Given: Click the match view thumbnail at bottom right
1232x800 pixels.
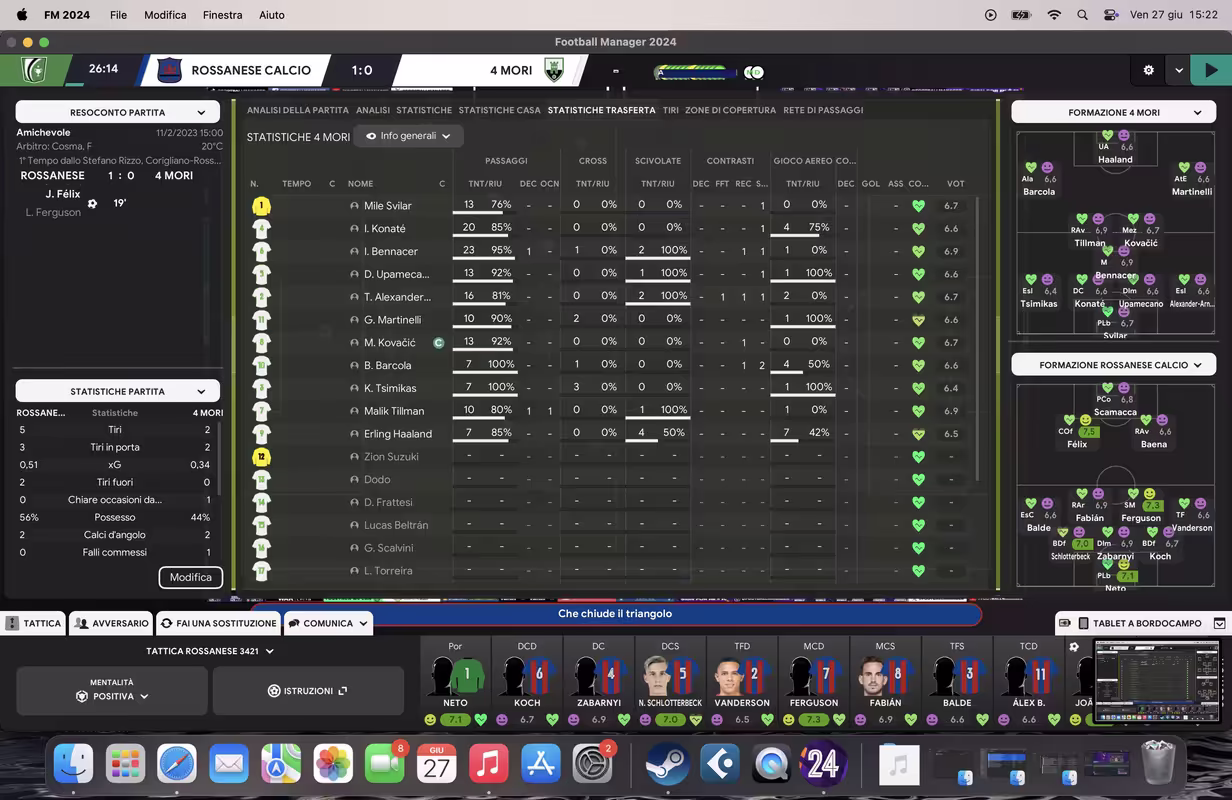Looking at the screenshot, I should (x=1158, y=681).
